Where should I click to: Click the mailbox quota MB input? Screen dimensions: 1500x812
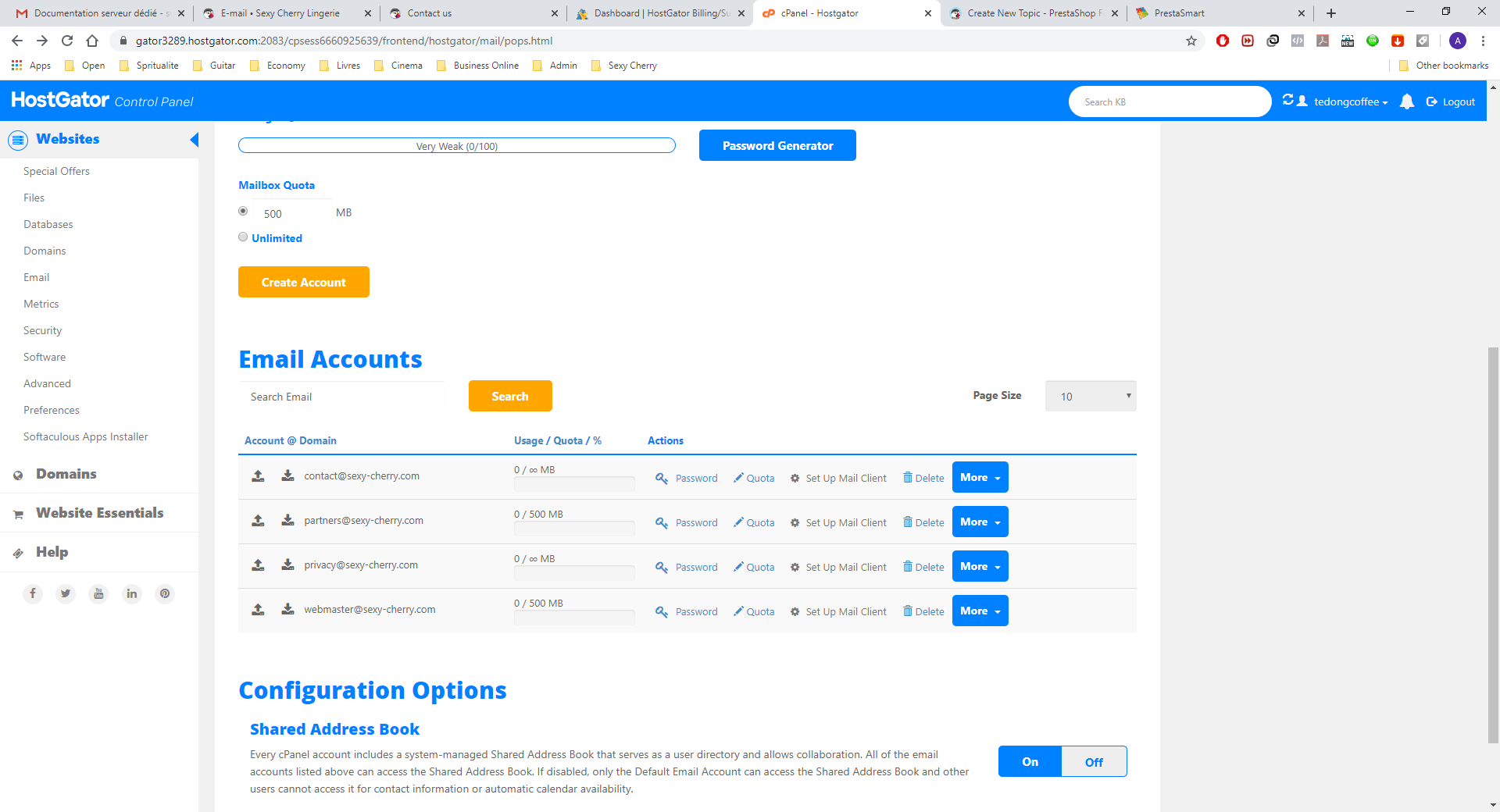[x=292, y=213]
